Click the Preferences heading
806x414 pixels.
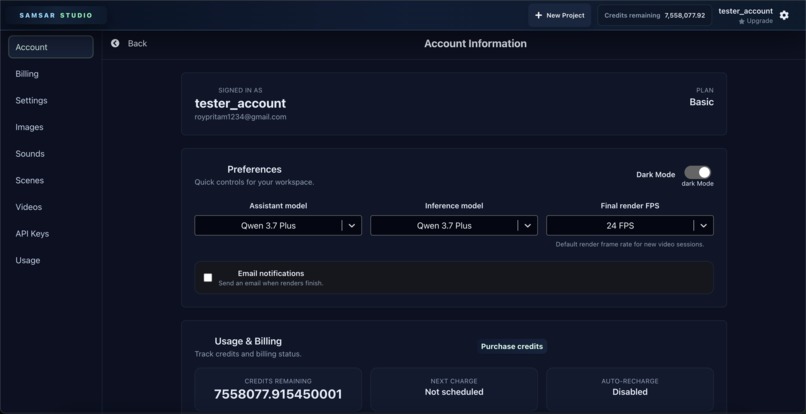coord(254,169)
